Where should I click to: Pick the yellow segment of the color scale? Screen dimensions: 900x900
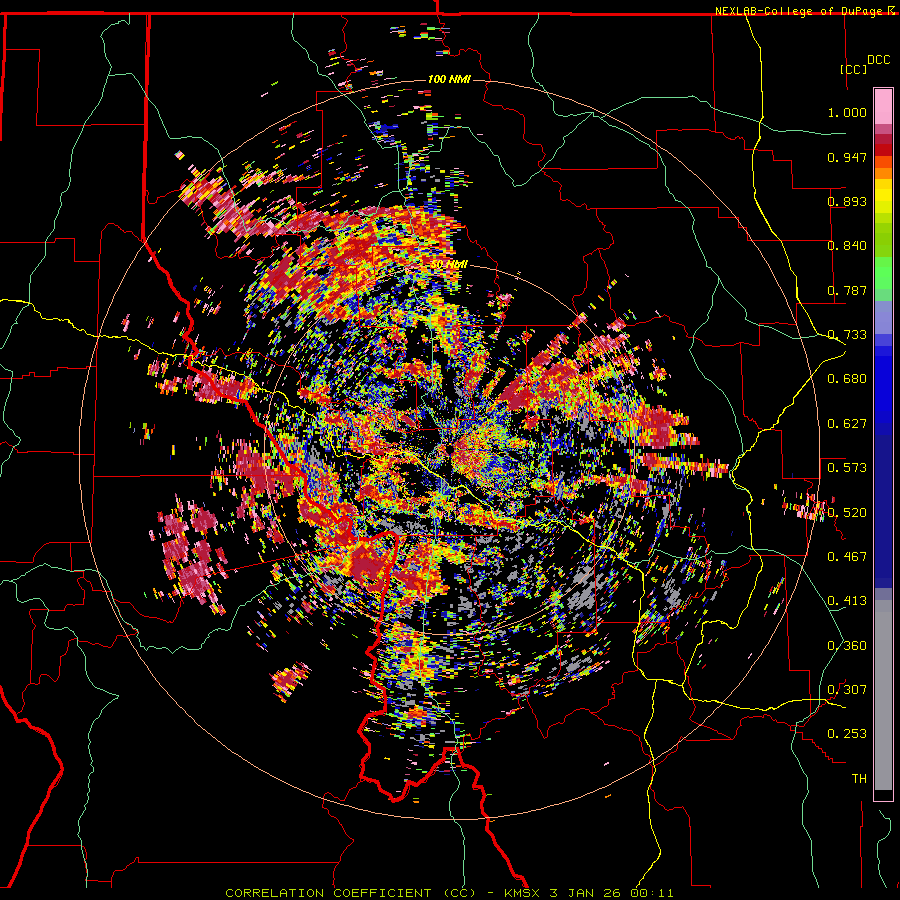(x=883, y=196)
